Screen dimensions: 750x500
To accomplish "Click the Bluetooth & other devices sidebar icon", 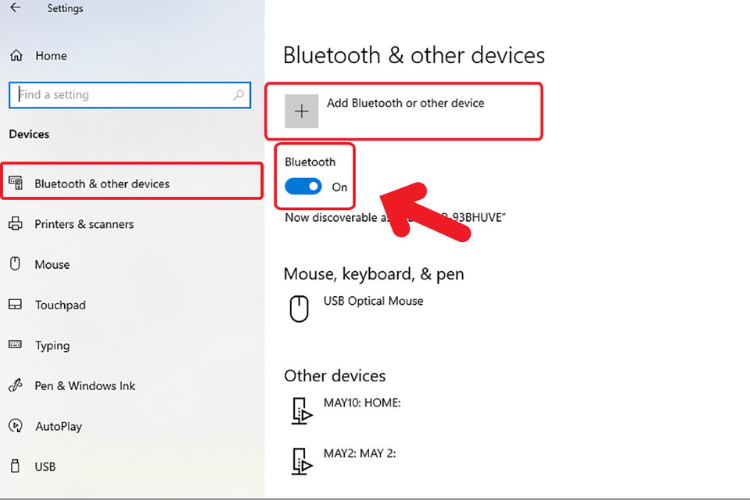I will (x=16, y=183).
